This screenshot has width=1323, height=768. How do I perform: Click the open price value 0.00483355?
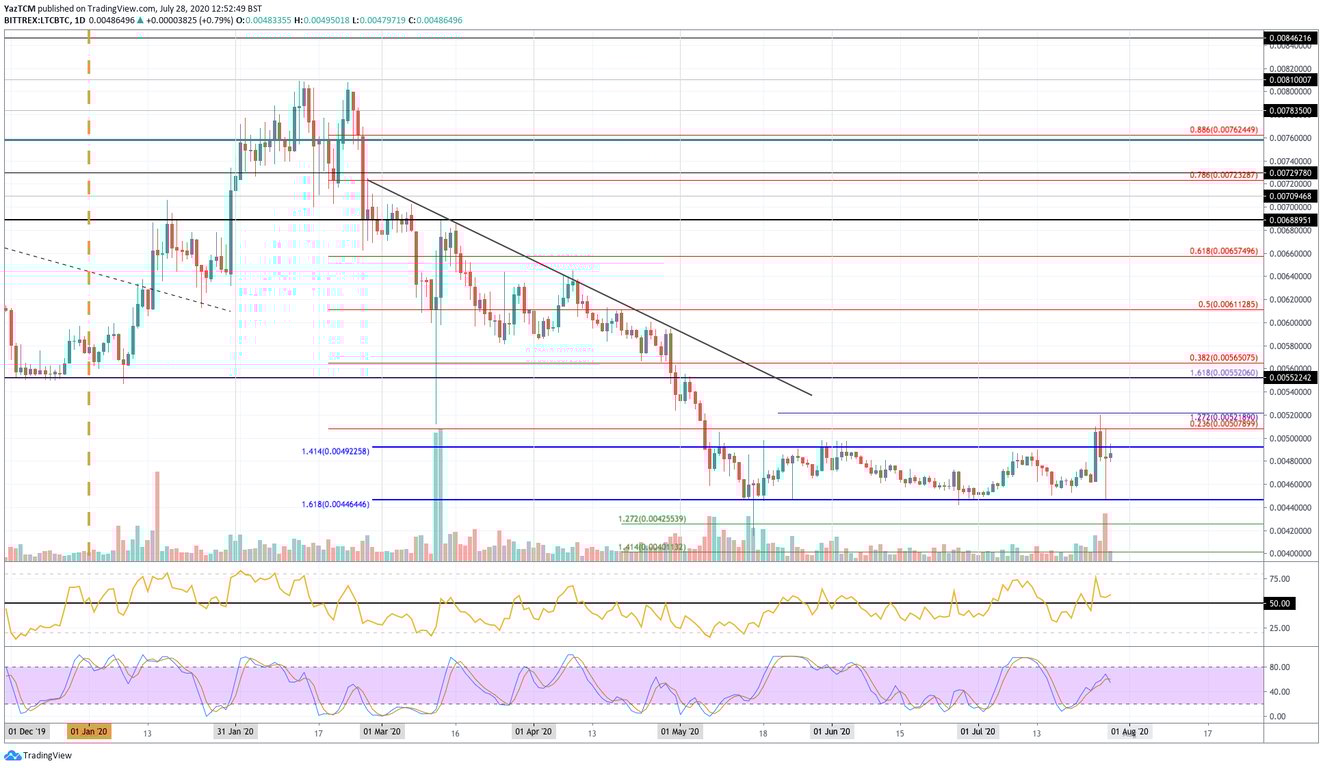tap(270, 18)
